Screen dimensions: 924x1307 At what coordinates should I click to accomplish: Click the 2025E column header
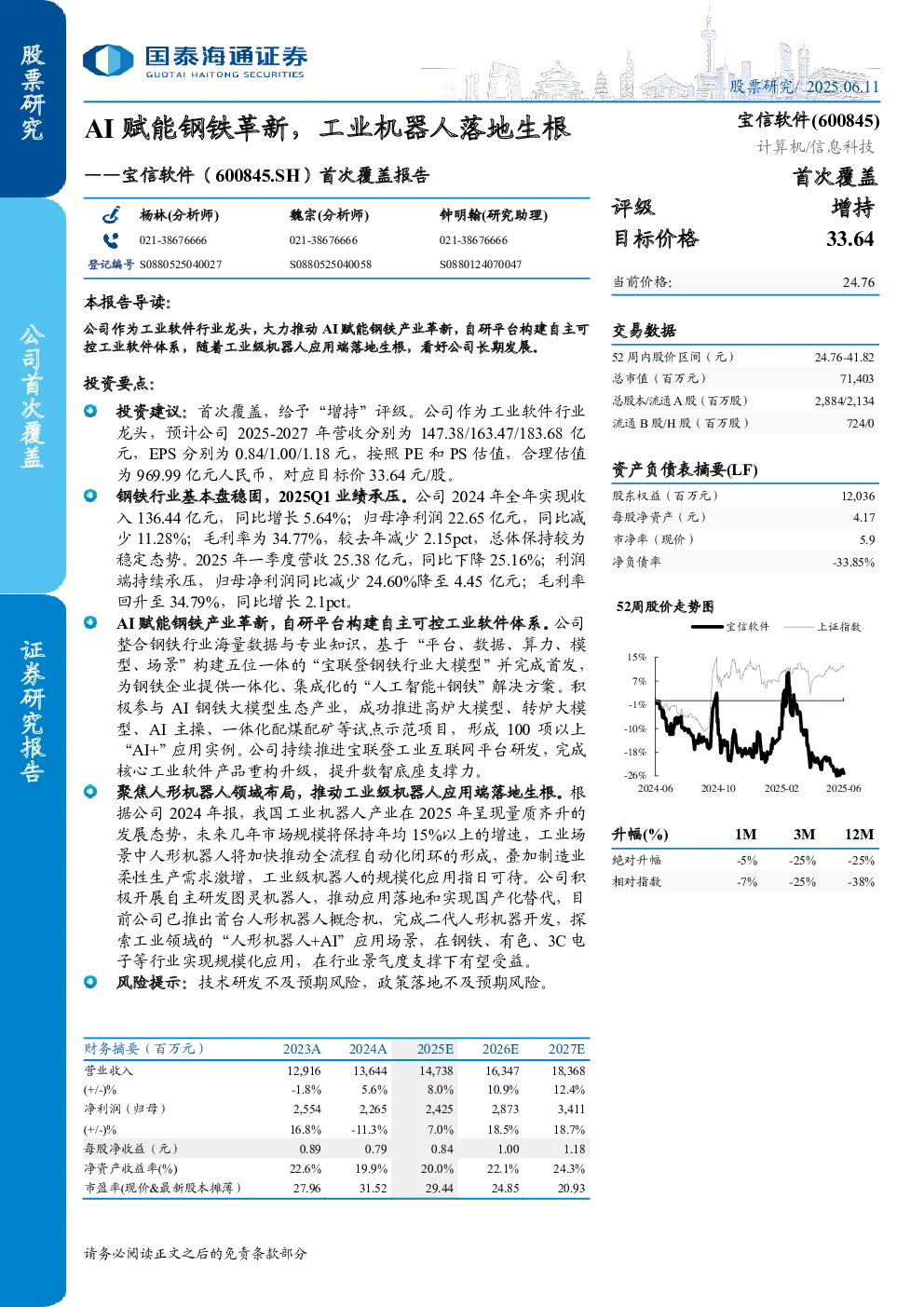coord(435,1049)
